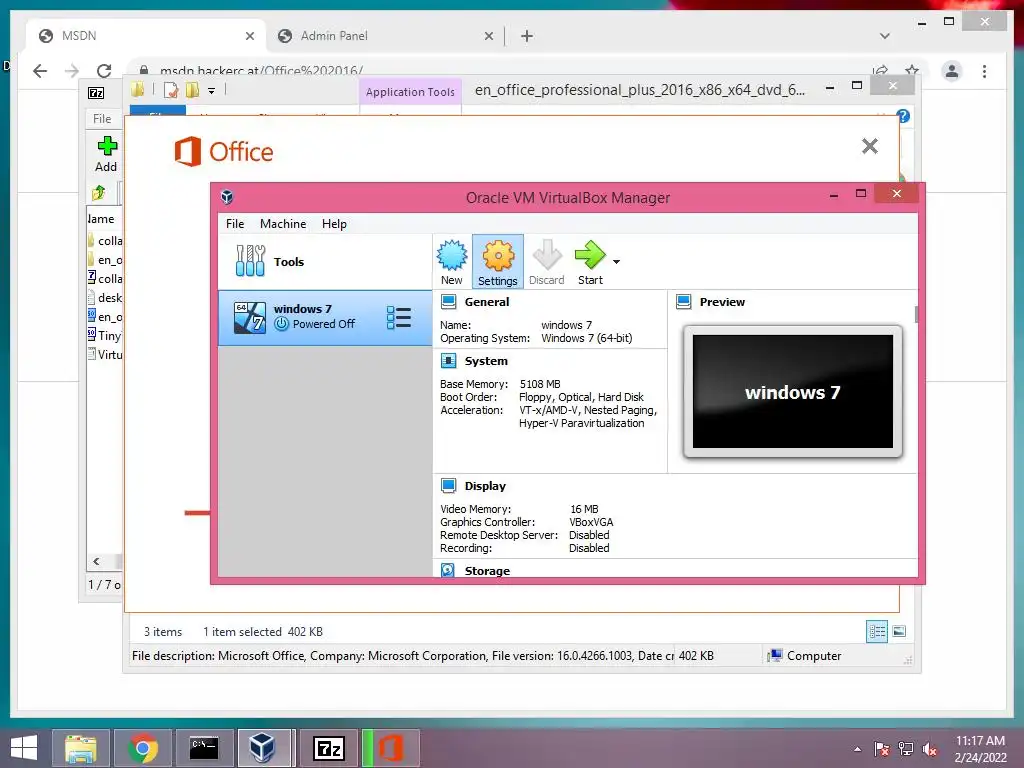The image size is (1024, 768).
Task: Click the Display section header icon
Action: pyautogui.click(x=448, y=486)
